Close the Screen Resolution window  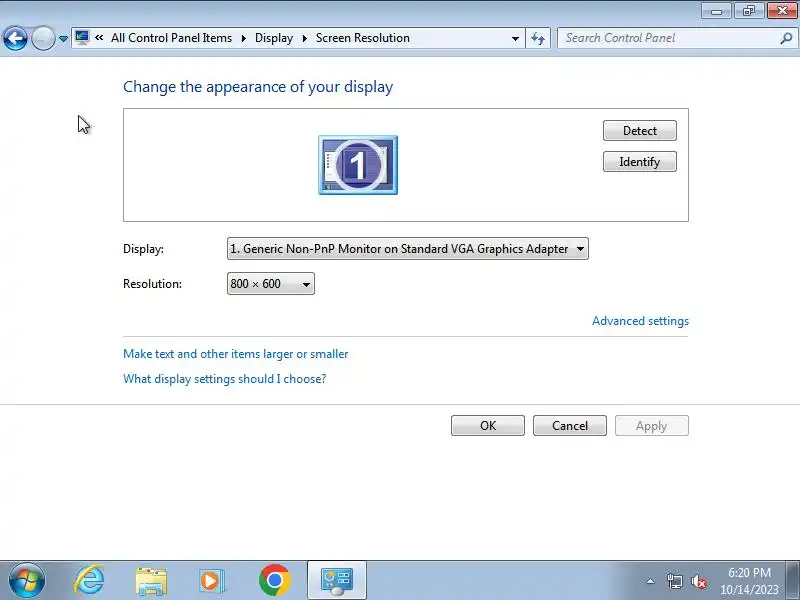point(782,11)
